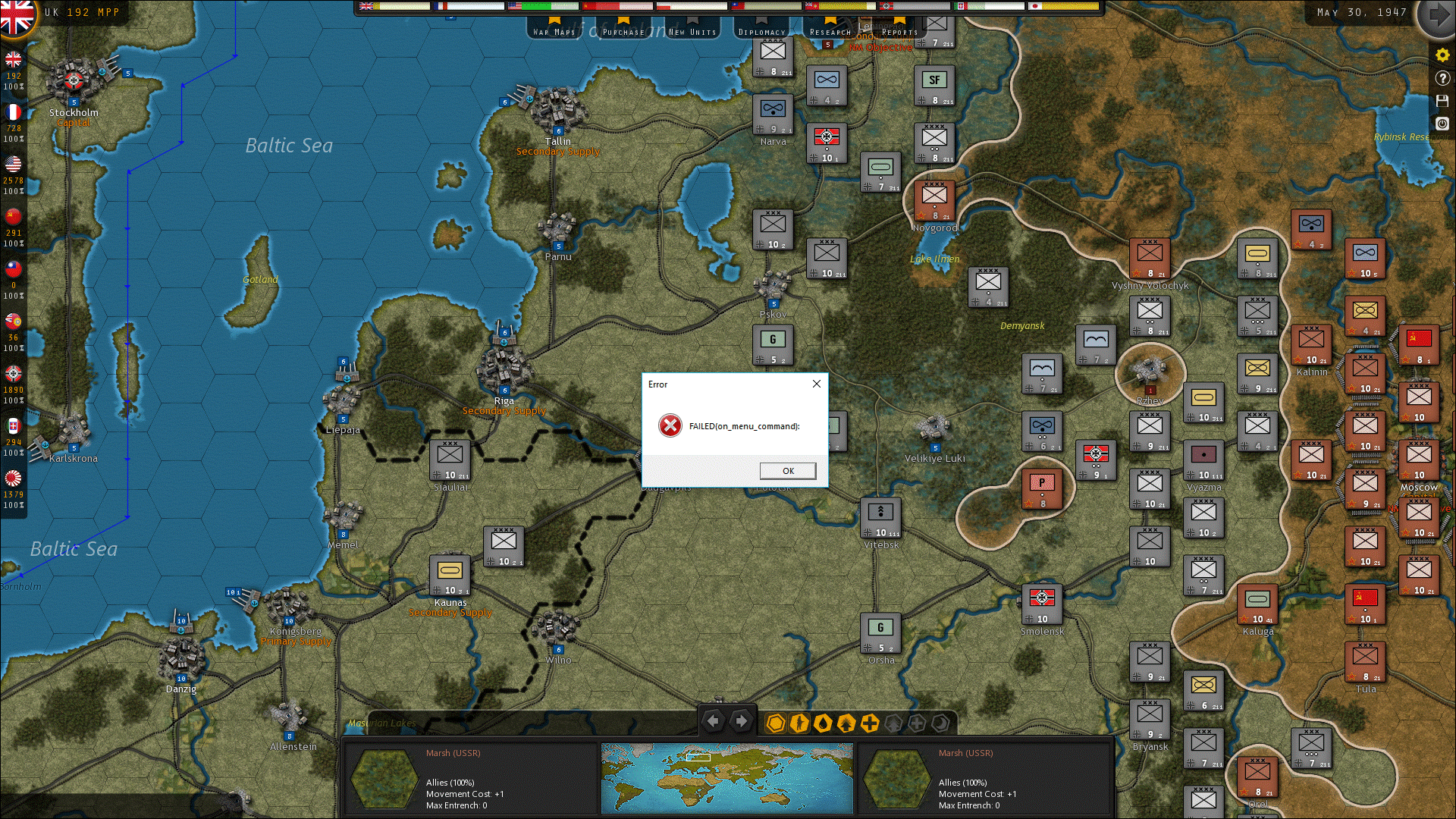Toggle the oil drop supply overlay
The height and width of the screenshot is (819, 1456).
822,723
